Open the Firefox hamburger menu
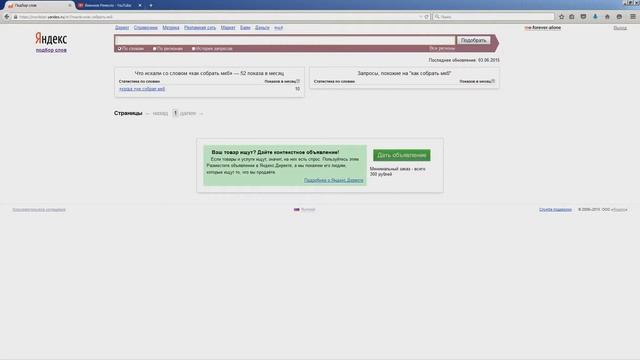The height and width of the screenshot is (360, 640). 633,17
